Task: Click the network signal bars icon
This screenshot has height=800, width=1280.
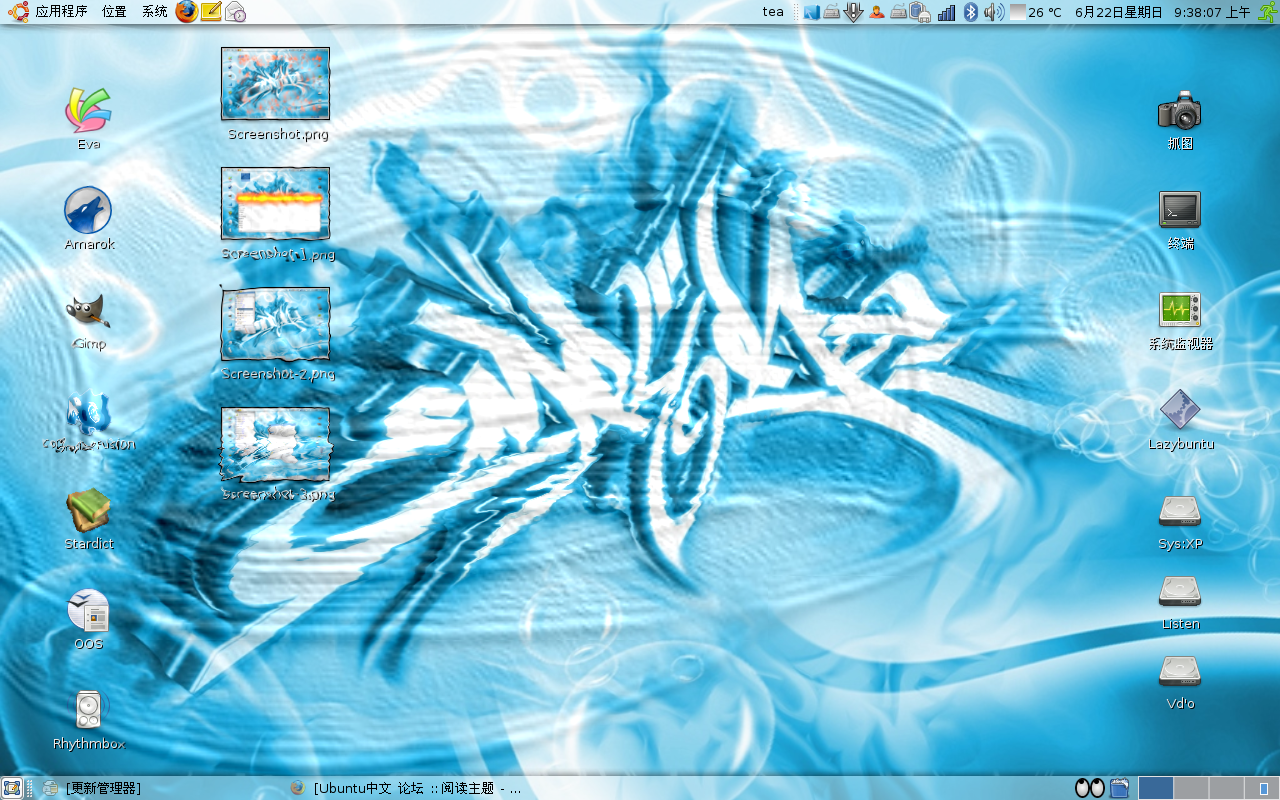Action: [946, 12]
